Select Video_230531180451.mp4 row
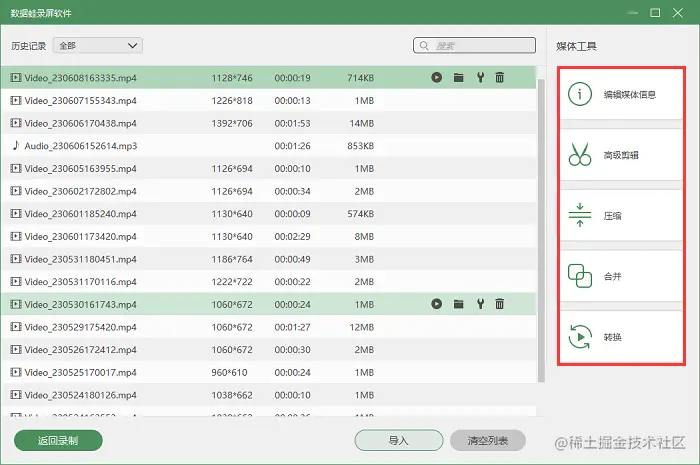 (269, 259)
